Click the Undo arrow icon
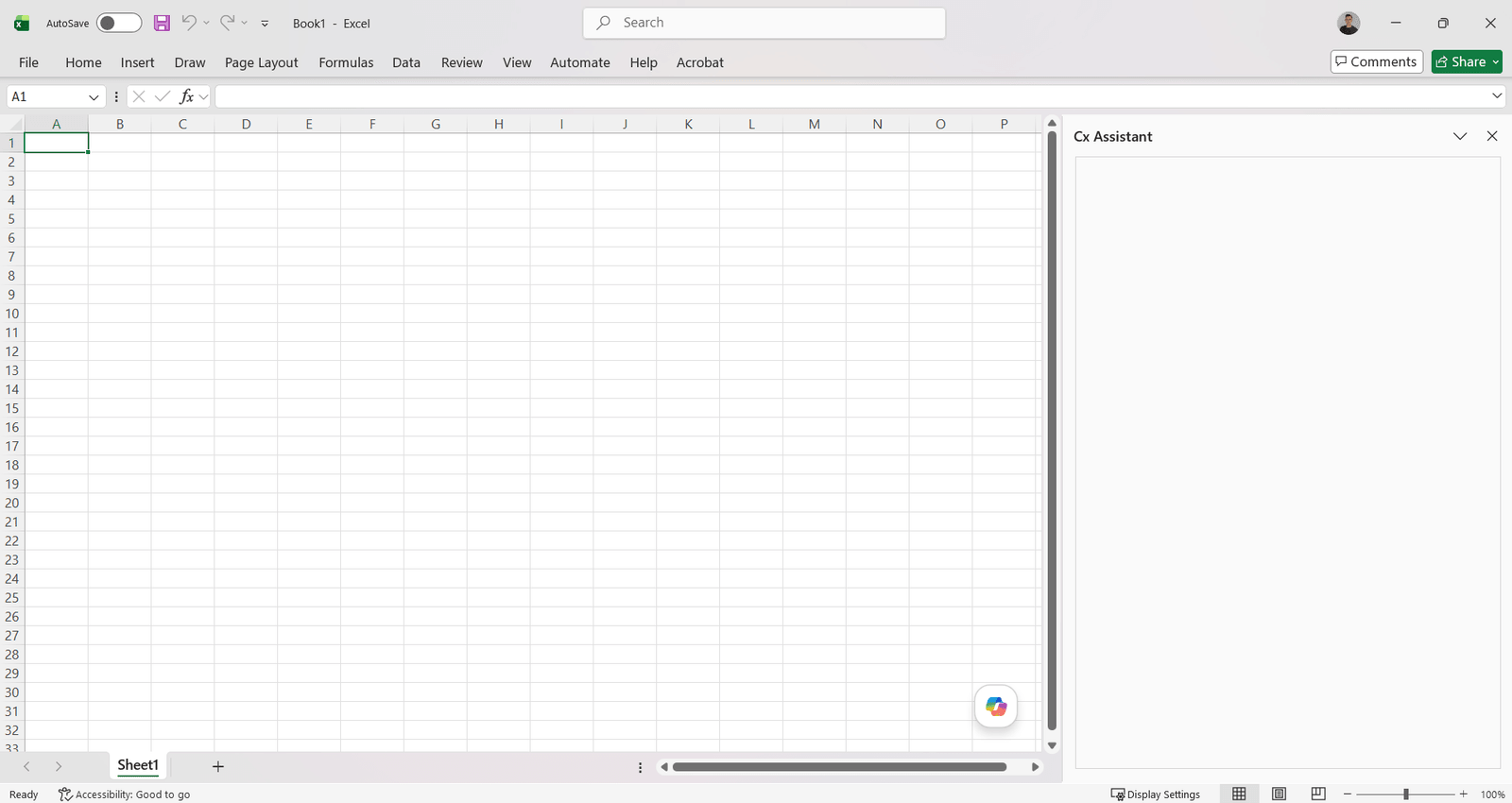 click(189, 23)
